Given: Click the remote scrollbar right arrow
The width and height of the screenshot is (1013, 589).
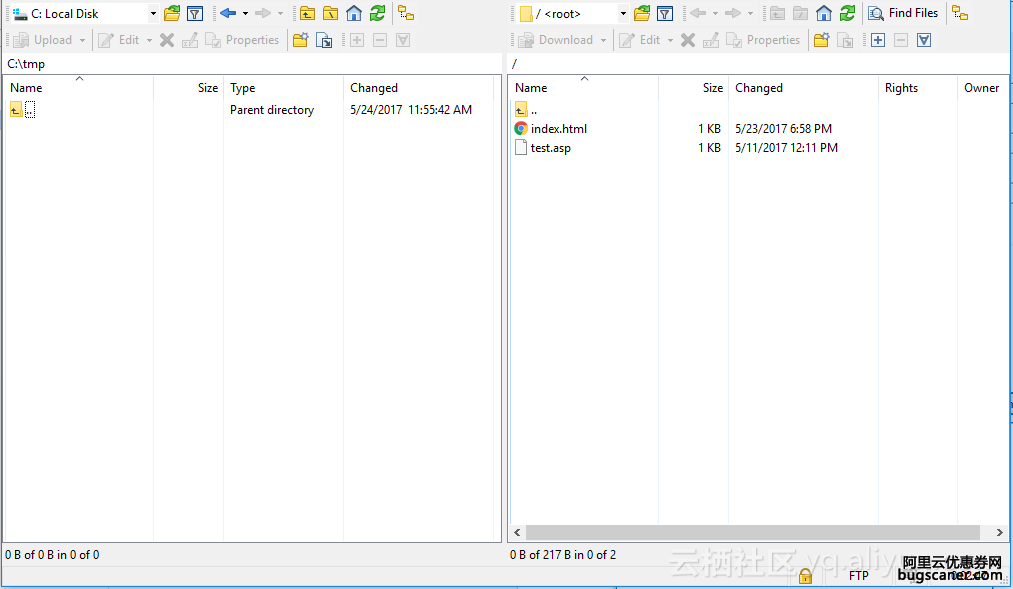Looking at the screenshot, I should tap(999, 532).
